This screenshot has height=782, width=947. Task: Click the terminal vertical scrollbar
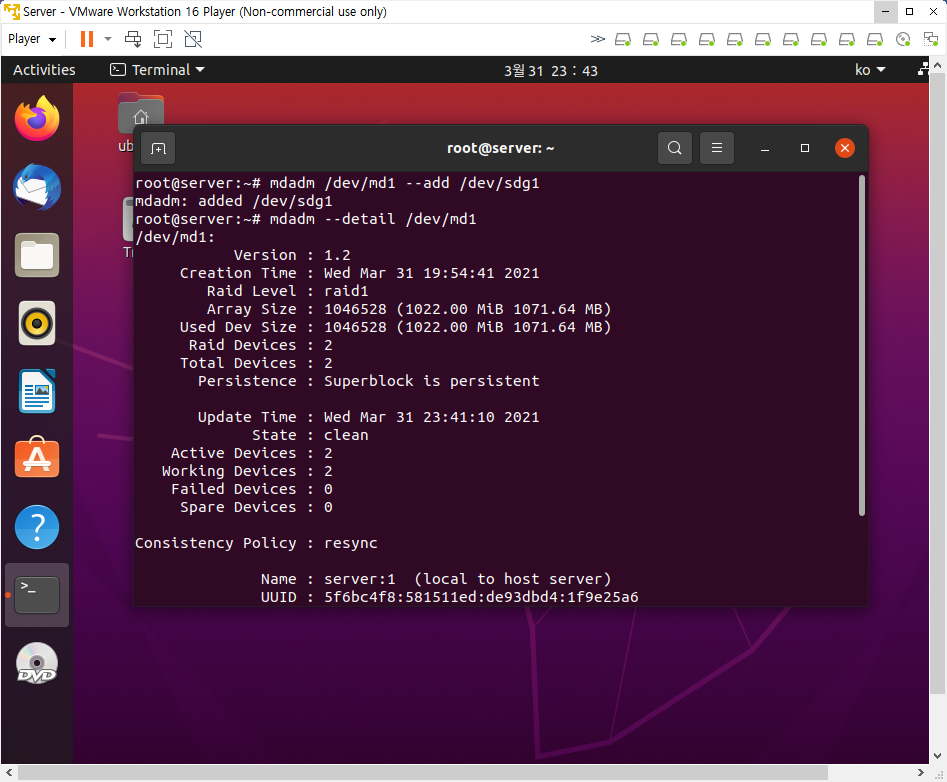pyautogui.click(x=862, y=345)
